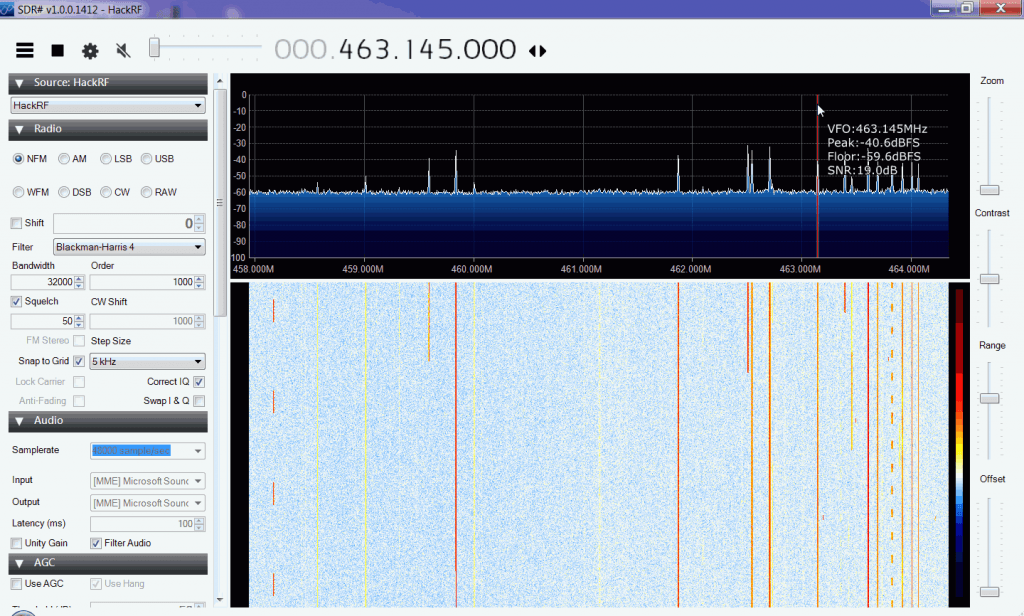This screenshot has height=616, width=1024.
Task: Mute audio using the speaker icon
Action: (x=122, y=49)
